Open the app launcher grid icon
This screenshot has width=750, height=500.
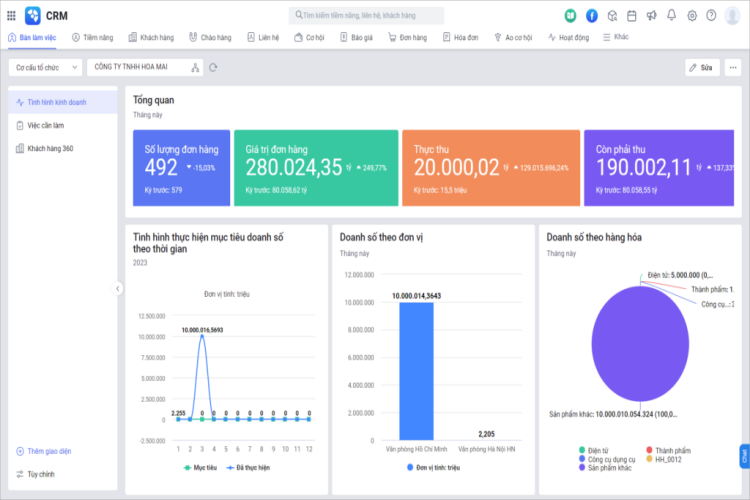12,15
